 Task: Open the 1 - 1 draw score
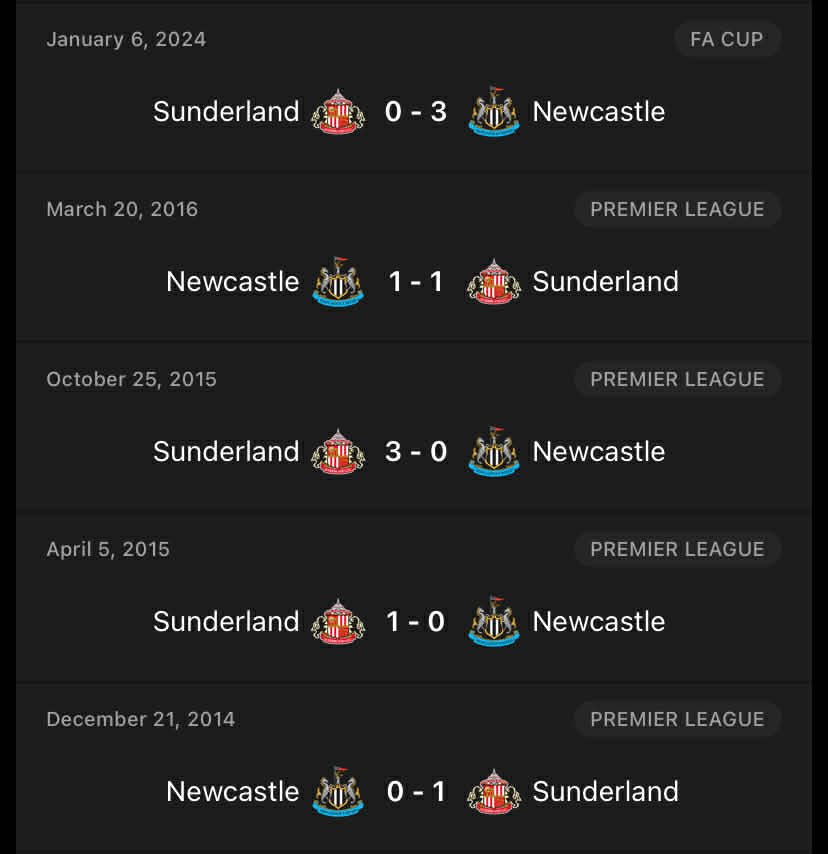click(x=416, y=282)
